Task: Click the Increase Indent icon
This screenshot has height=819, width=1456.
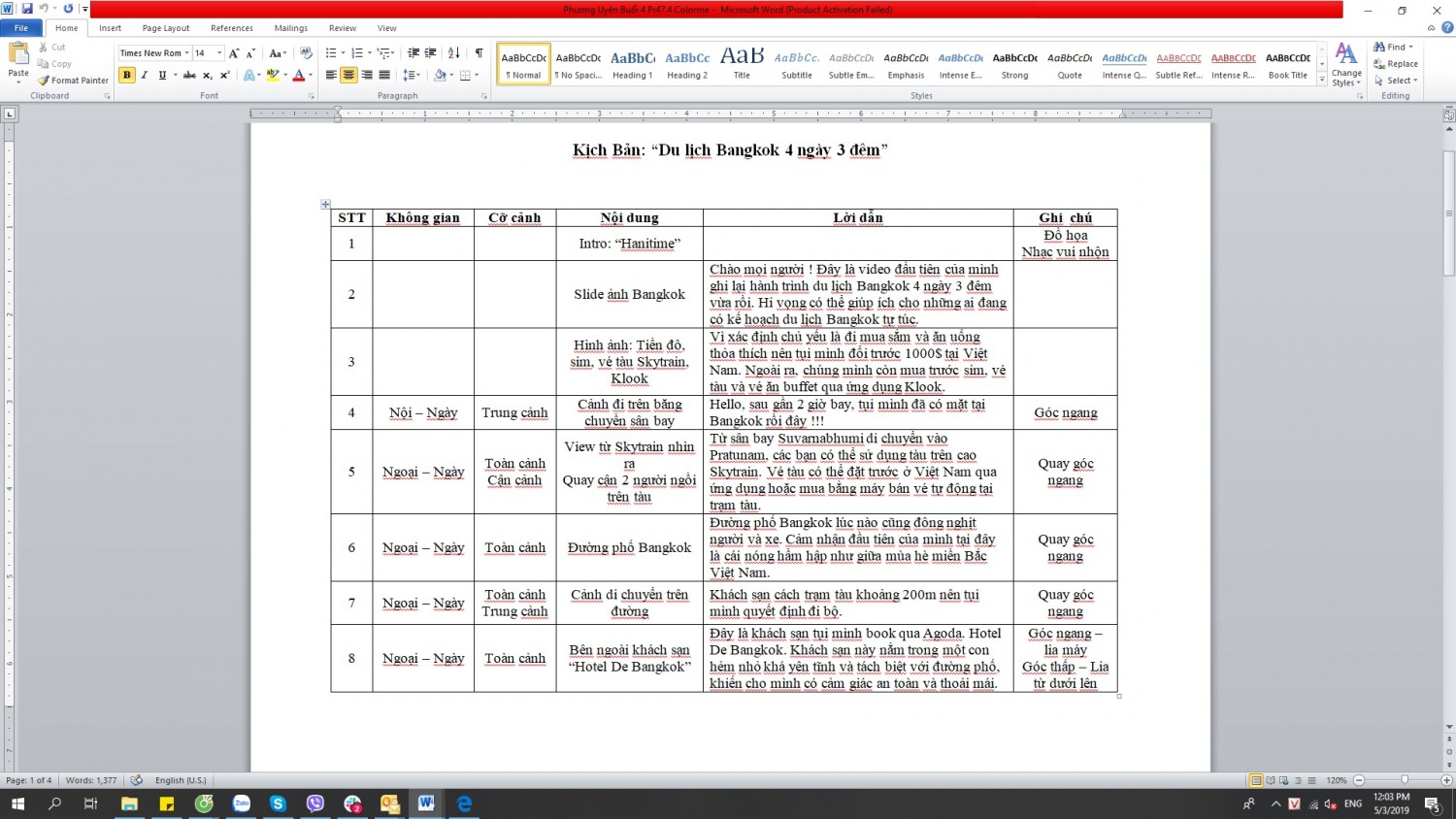Action: click(x=431, y=53)
